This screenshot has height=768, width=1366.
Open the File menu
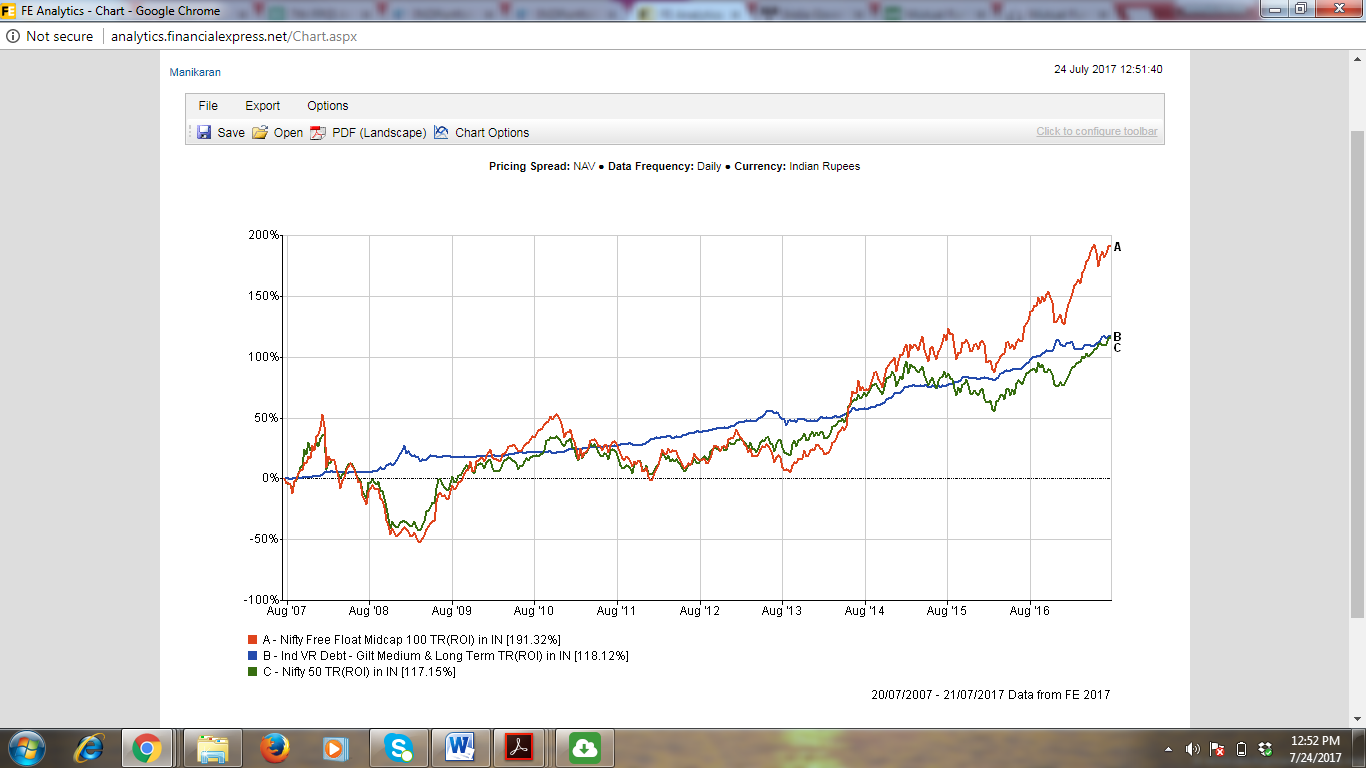click(208, 106)
